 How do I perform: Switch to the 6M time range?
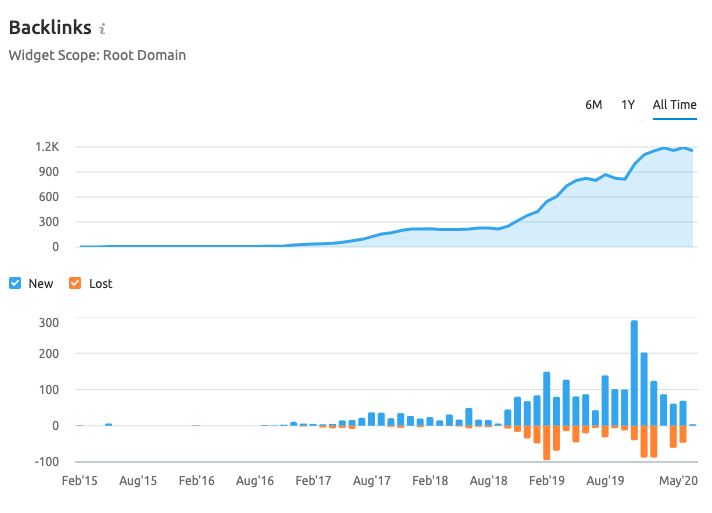coord(593,105)
